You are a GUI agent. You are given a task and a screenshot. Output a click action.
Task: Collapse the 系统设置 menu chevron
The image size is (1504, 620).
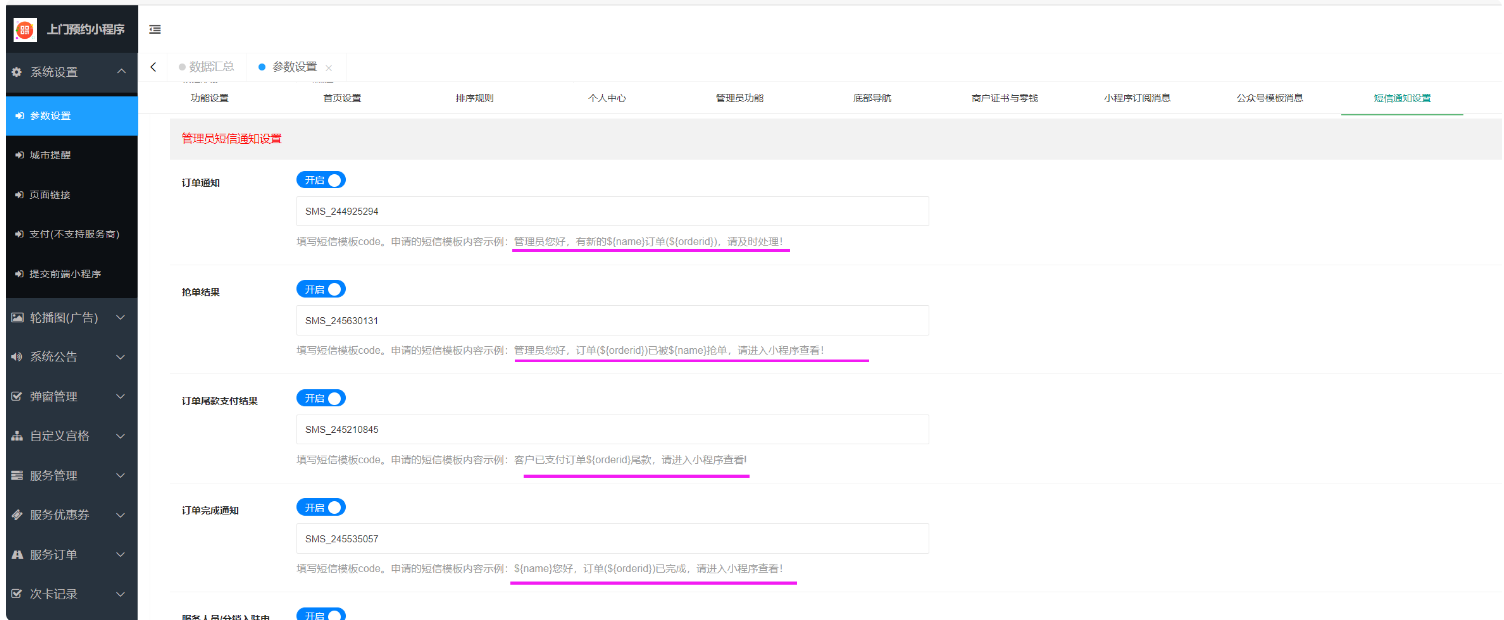tap(121, 72)
